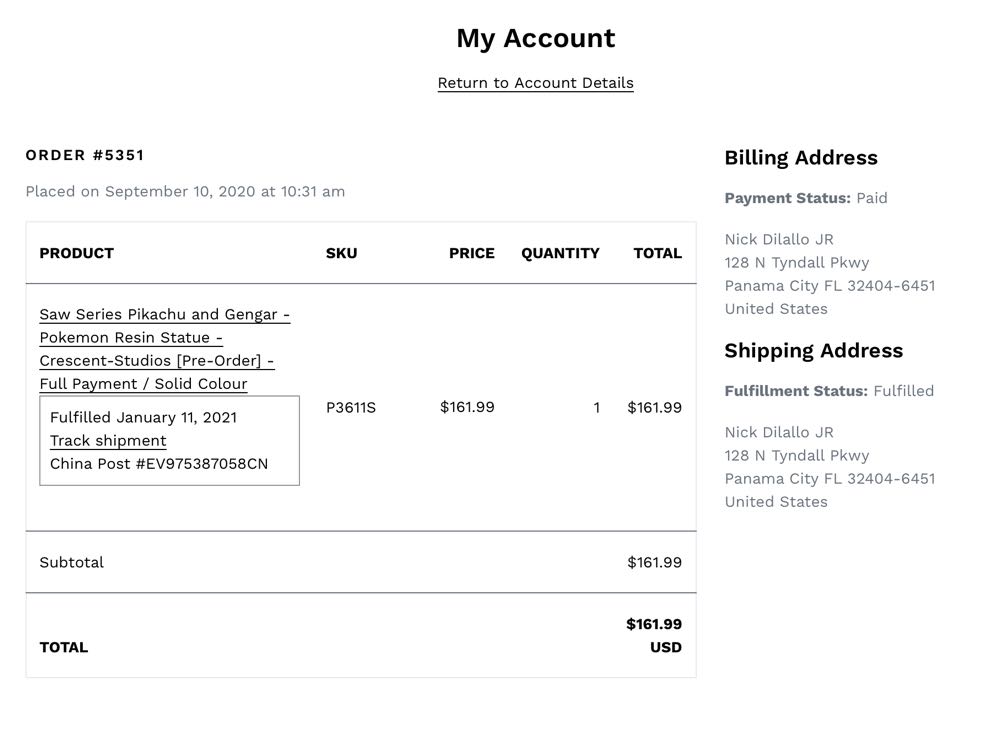Click the bold $161.99 USD grand total
Screen dimensions: 1000x738
click(x=654, y=635)
